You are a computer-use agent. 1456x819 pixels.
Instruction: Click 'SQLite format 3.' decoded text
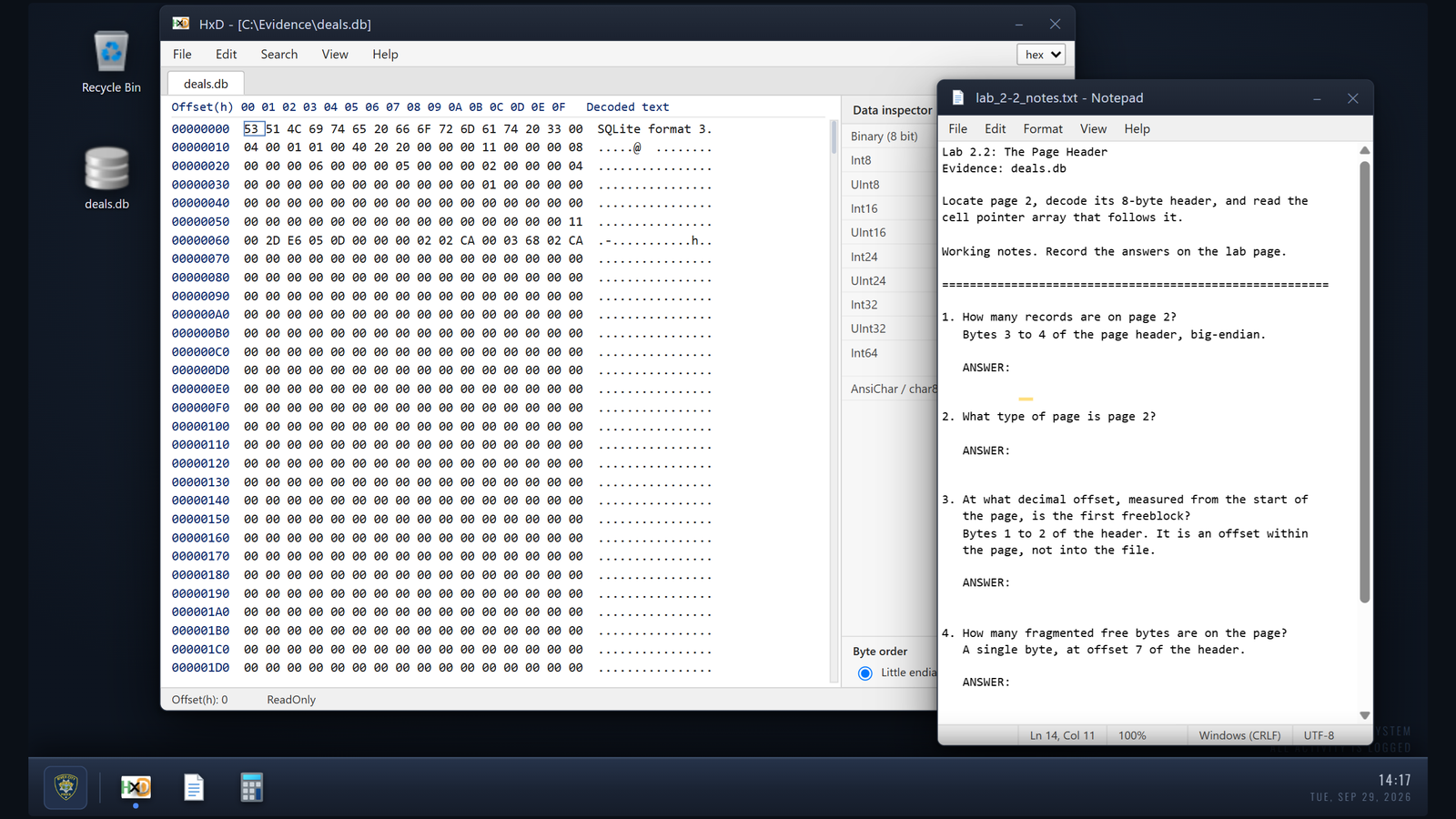tap(654, 129)
